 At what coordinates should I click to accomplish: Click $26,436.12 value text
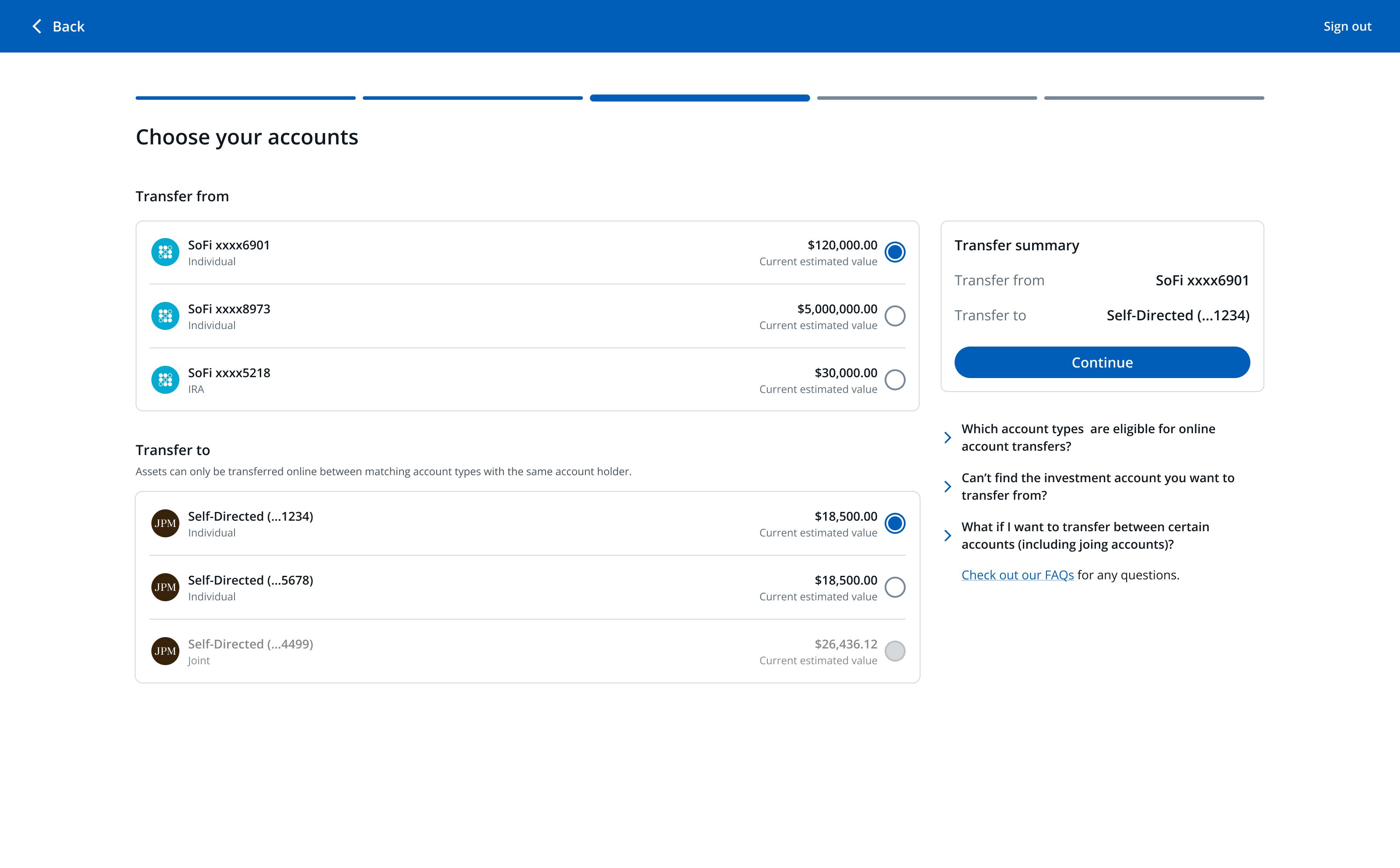[846, 644]
